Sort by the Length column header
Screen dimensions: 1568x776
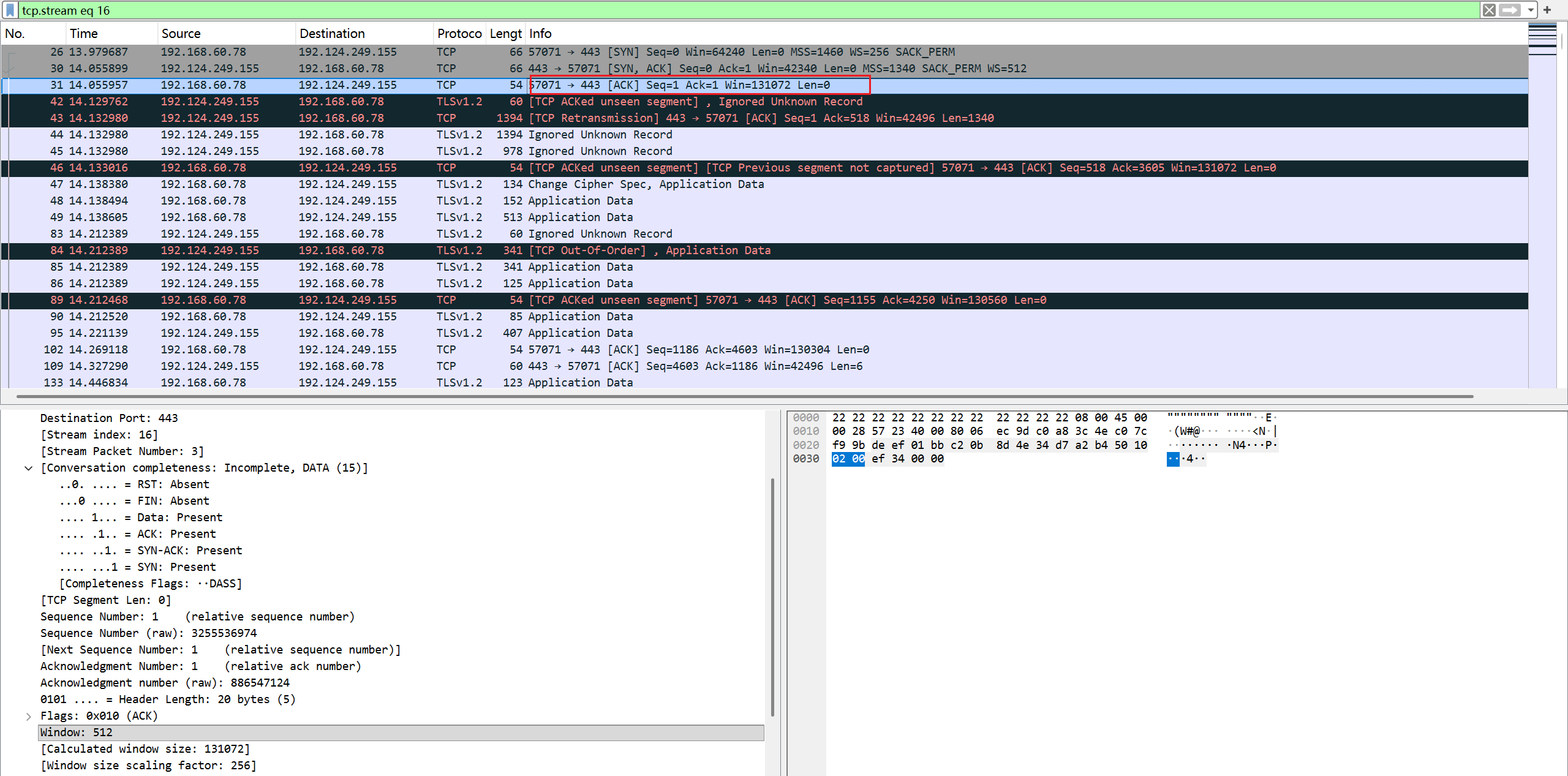coord(505,34)
